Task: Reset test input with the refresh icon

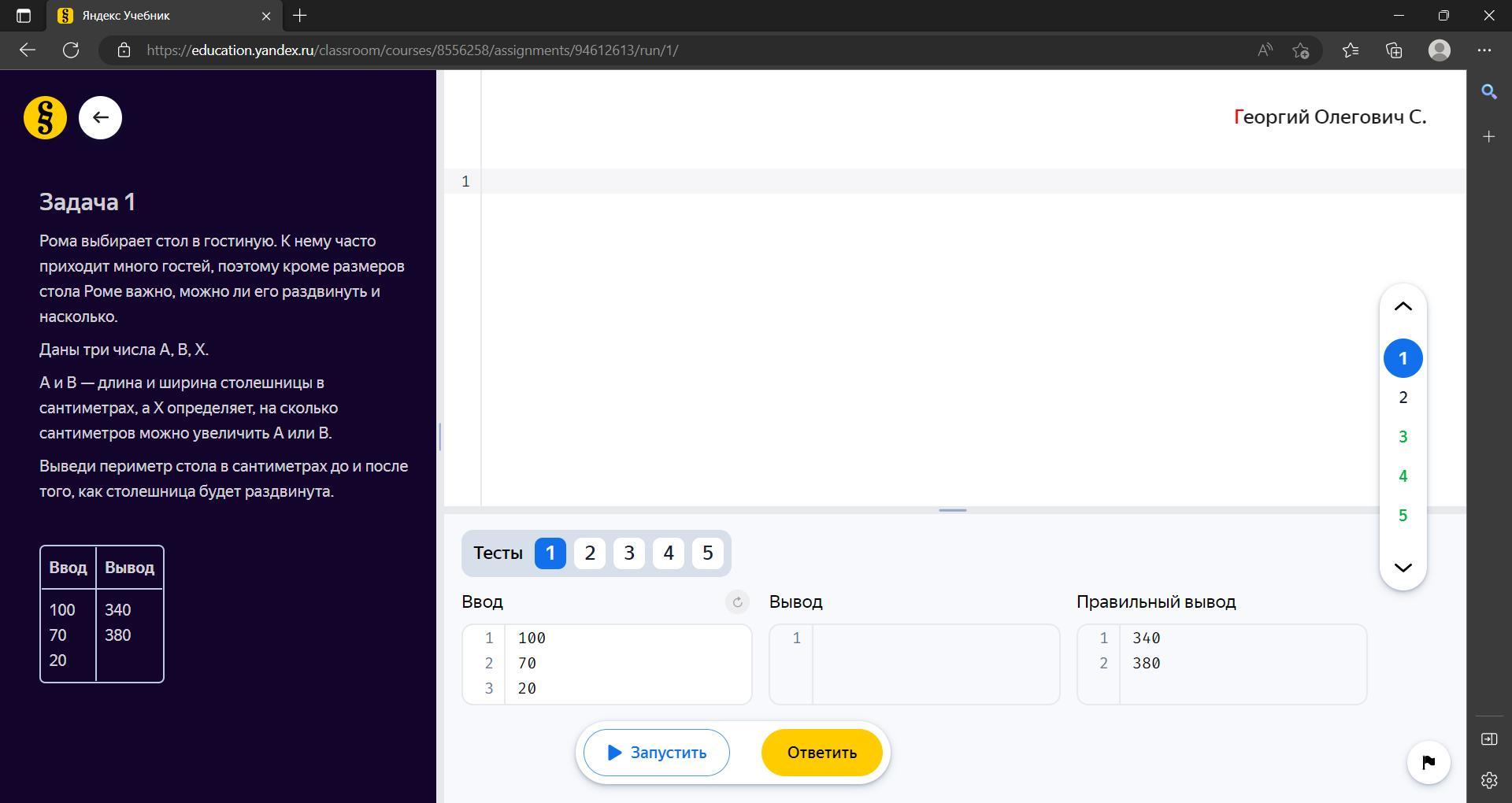Action: (737, 602)
